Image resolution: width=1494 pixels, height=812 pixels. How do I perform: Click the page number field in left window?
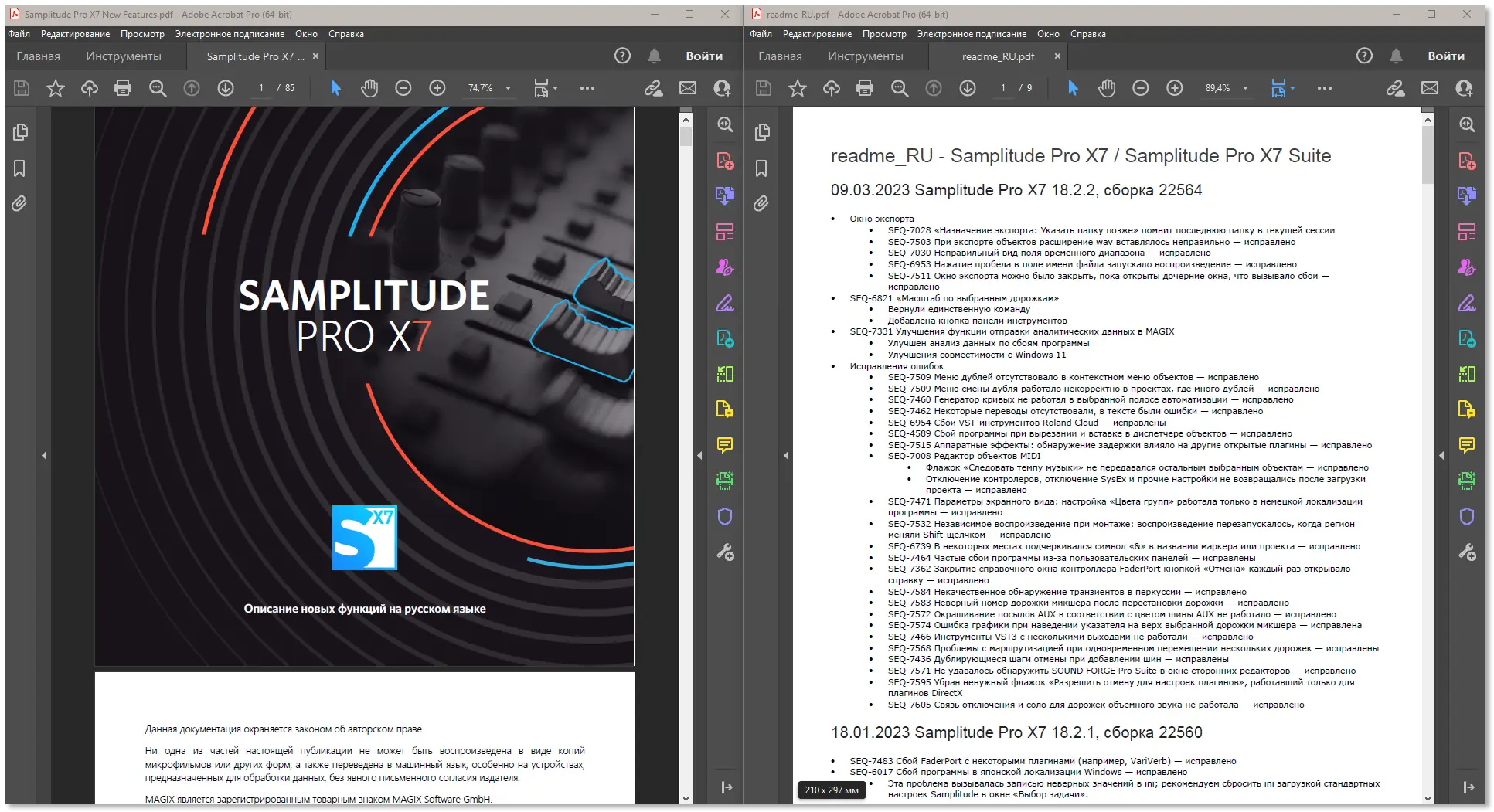(x=261, y=88)
